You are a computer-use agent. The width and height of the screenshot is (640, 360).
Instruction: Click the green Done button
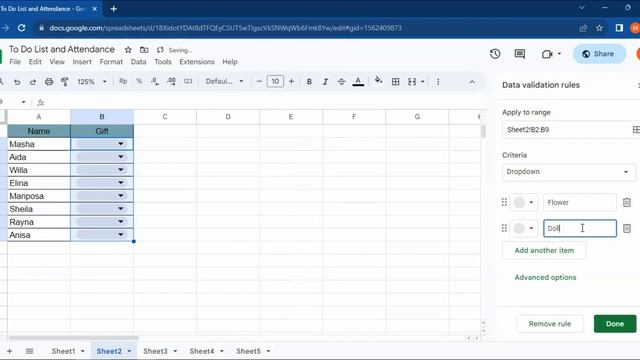(x=615, y=324)
